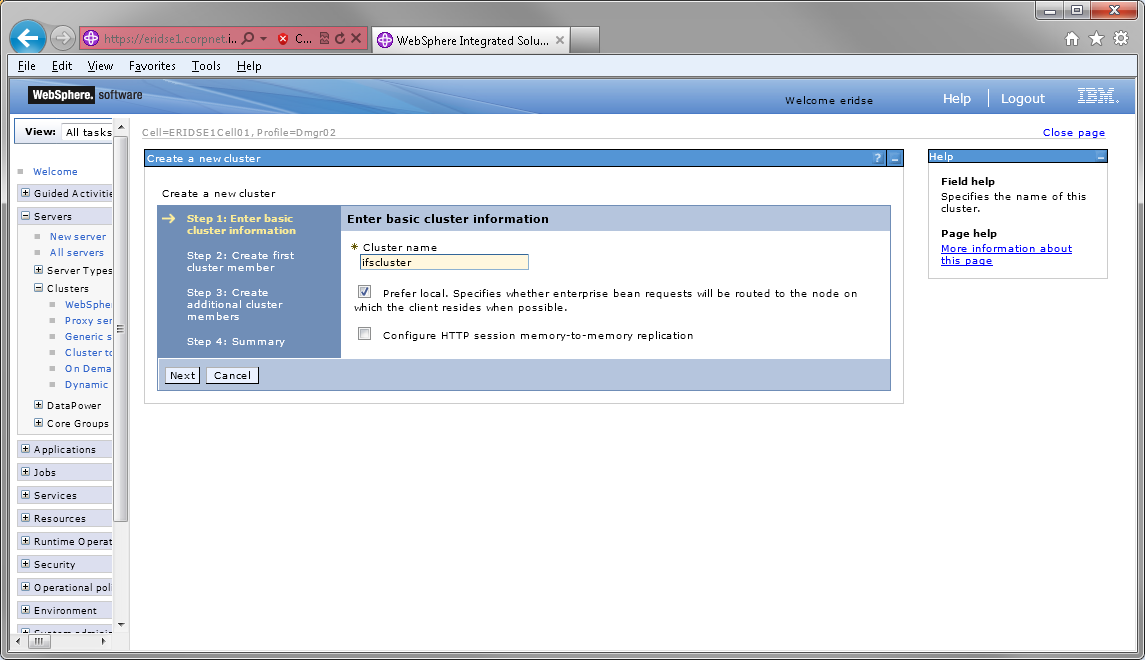Collapse the Servers section

[x=26, y=216]
